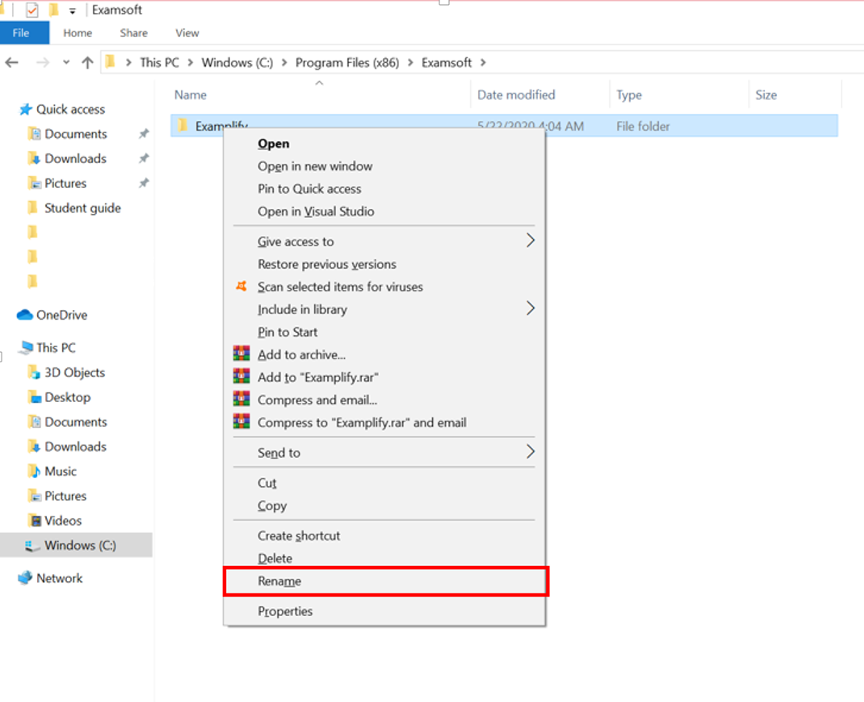Open Student guide folder in sidebar
The width and height of the screenshot is (864, 702).
point(82,208)
